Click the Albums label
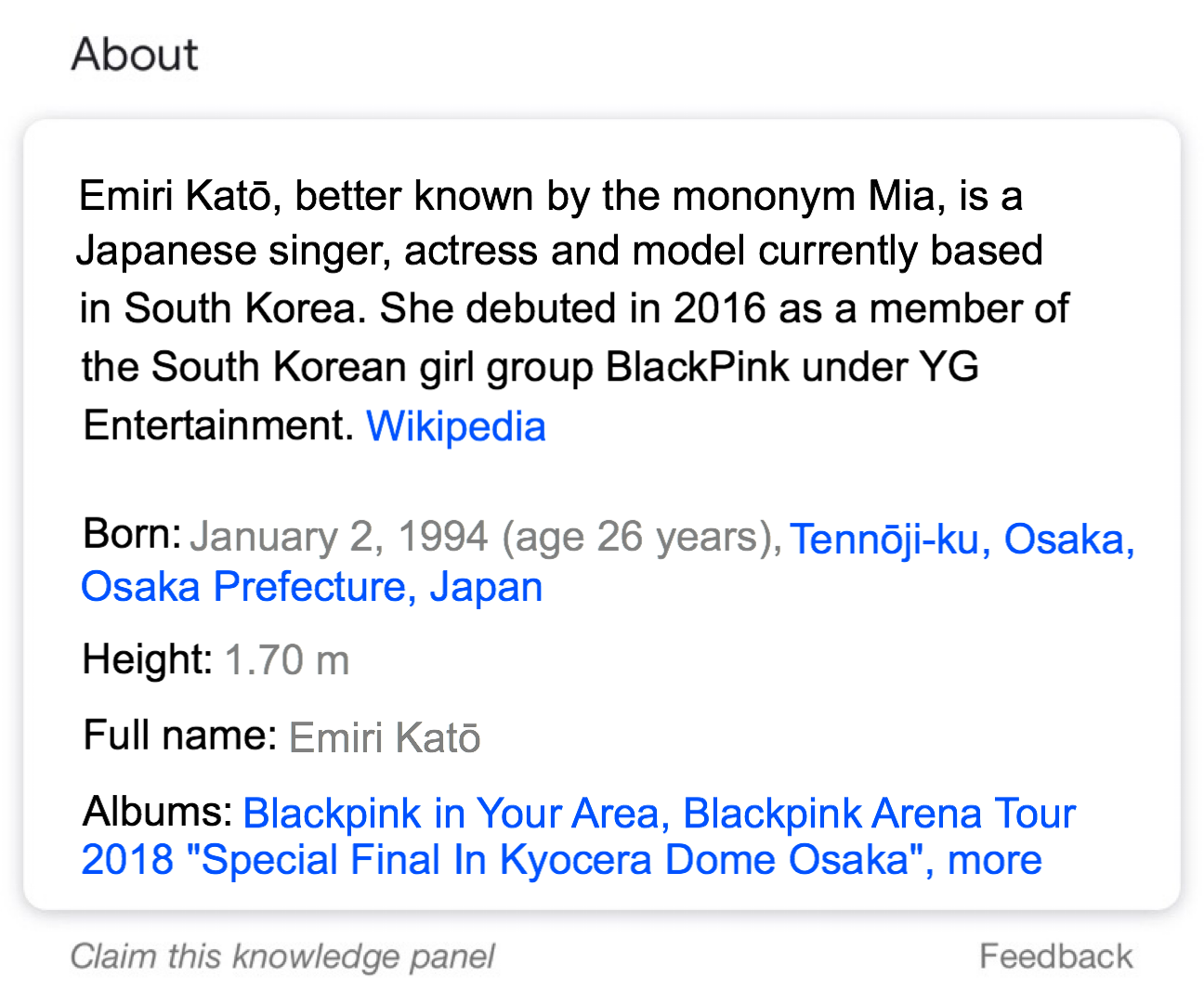1204x1003 pixels. pyautogui.click(x=158, y=812)
